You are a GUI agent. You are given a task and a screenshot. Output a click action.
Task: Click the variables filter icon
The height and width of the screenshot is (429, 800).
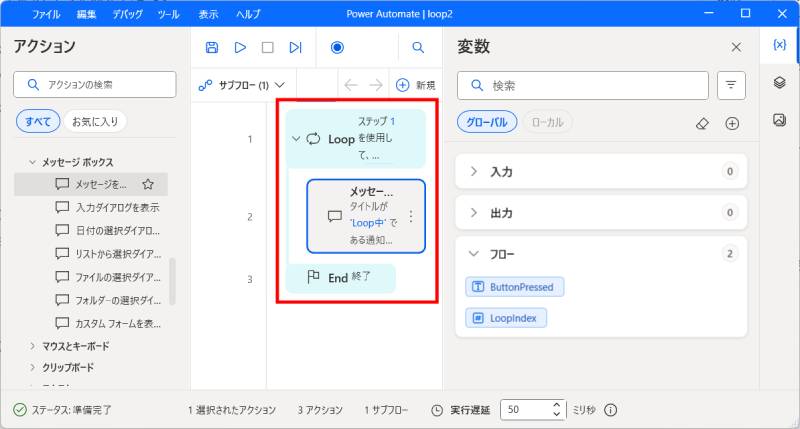tap(731, 85)
